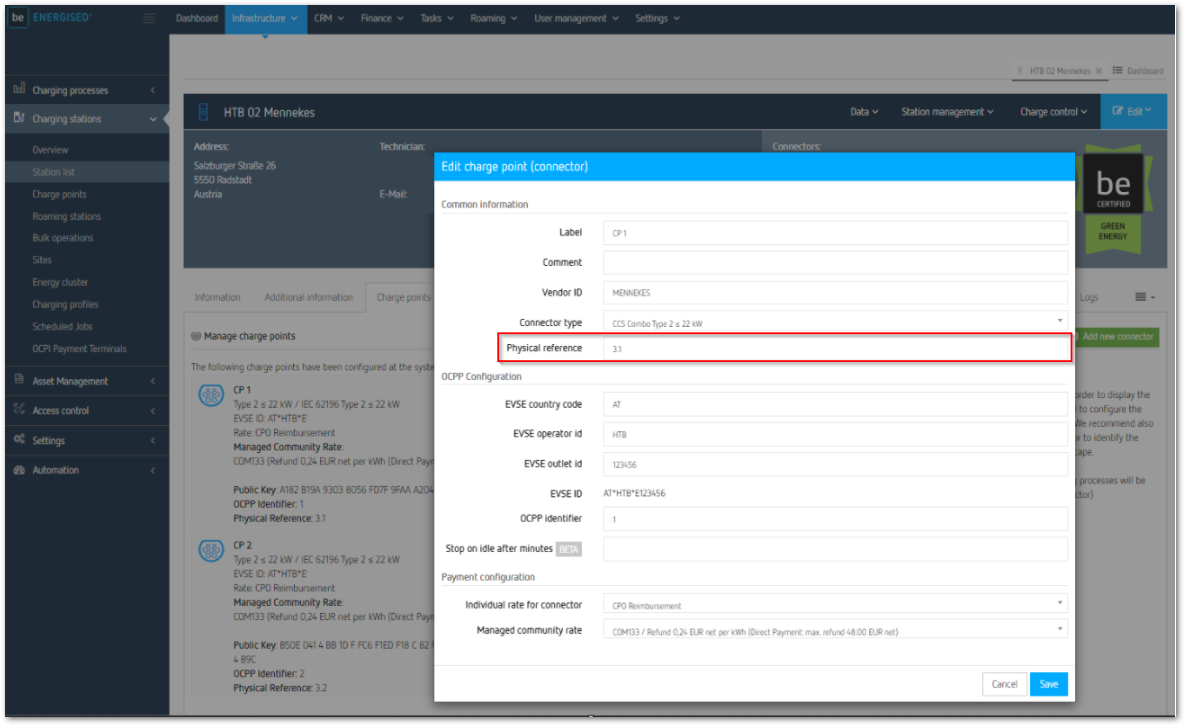Open the Connector type dropdown
The height and width of the screenshot is (726, 1185).
tap(834, 323)
